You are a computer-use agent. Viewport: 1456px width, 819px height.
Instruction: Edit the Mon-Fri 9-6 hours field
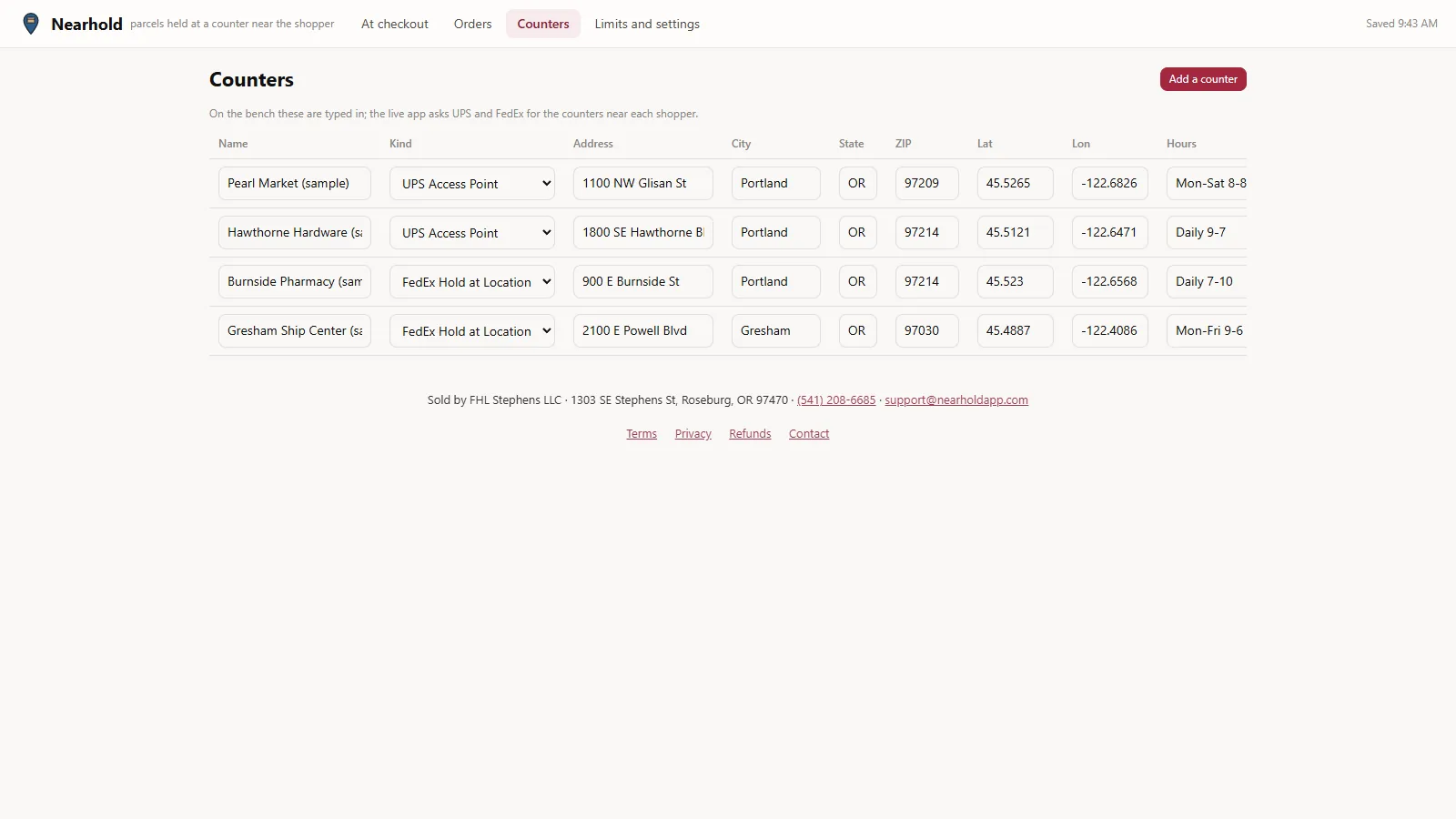(x=1207, y=330)
